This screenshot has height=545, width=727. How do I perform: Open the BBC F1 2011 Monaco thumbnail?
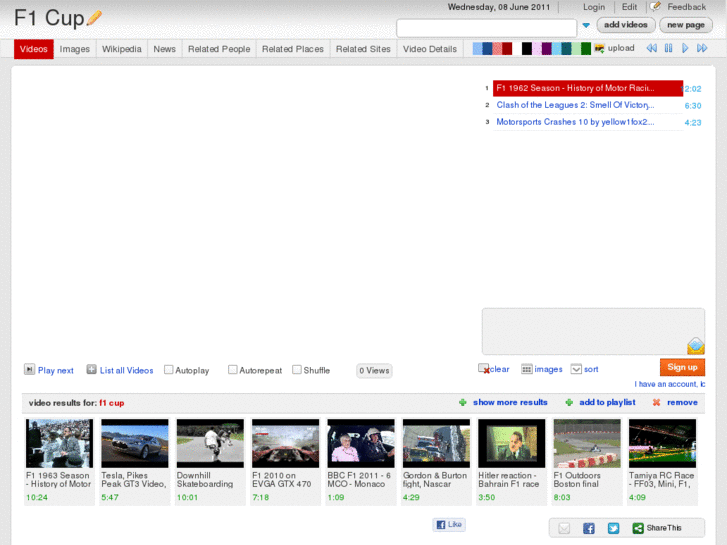pos(361,443)
